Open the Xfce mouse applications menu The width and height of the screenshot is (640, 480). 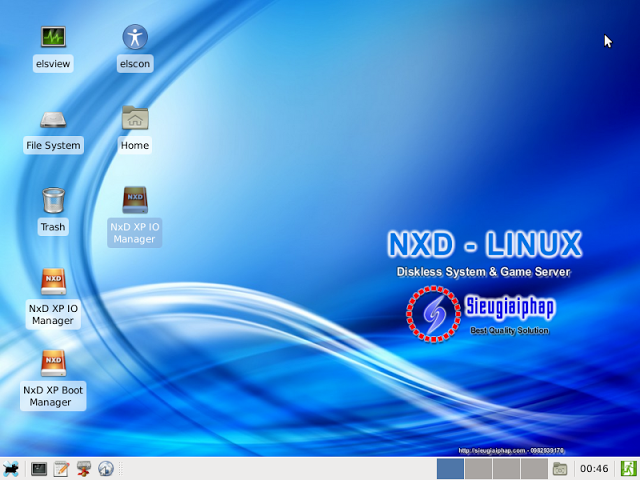tap(11, 469)
